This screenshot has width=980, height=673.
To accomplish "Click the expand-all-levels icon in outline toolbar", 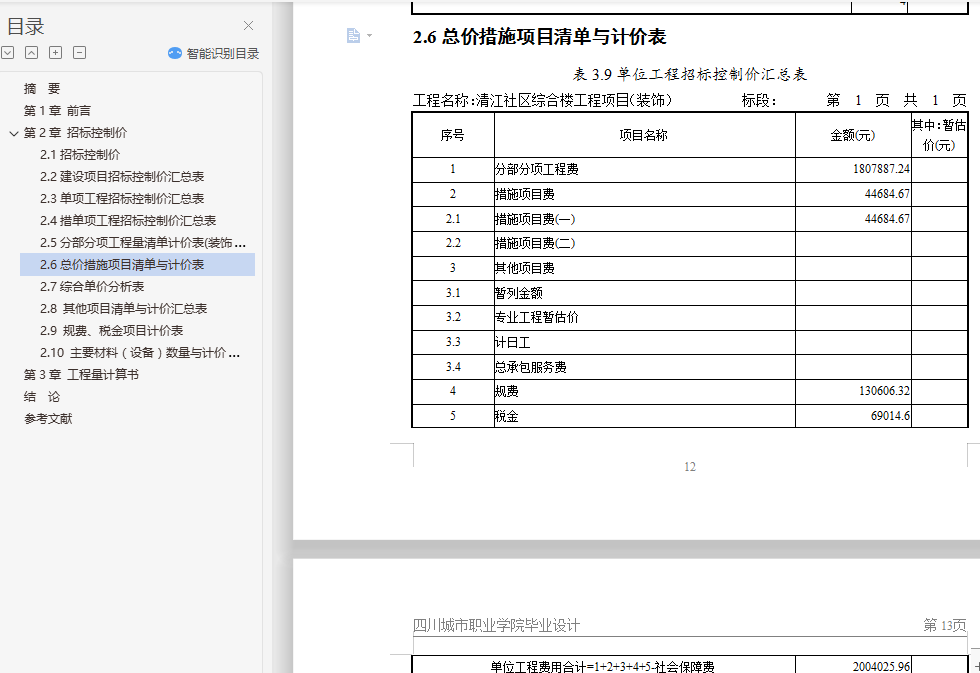I will pyautogui.click(x=8, y=53).
